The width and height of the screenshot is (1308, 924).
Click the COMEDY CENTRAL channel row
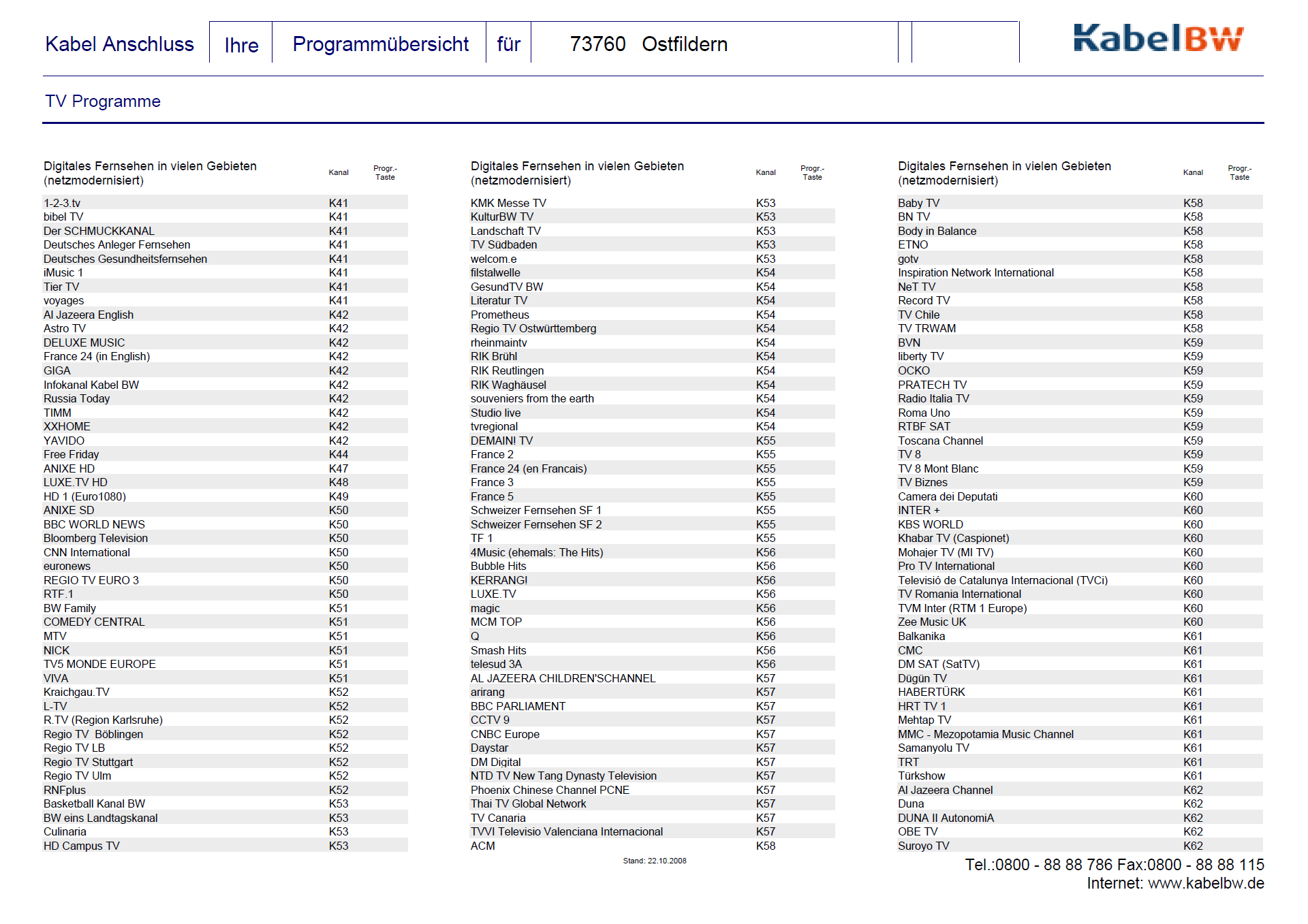(x=94, y=622)
